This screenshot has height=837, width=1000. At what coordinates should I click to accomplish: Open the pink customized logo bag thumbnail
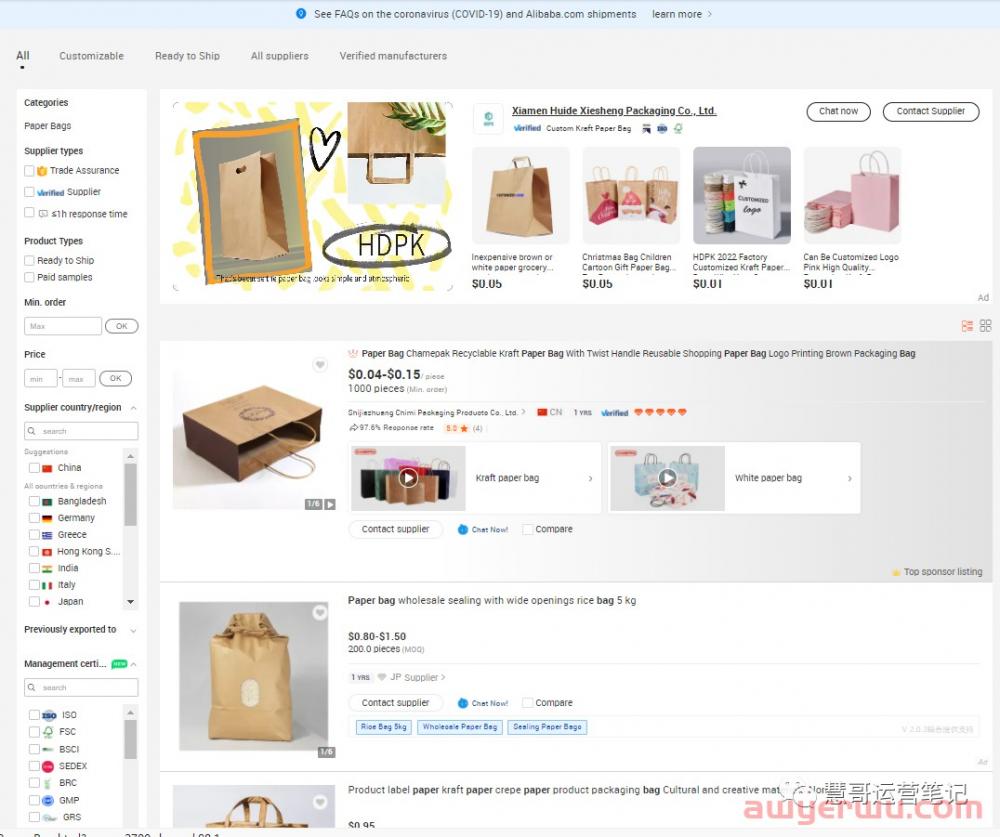click(x=852, y=195)
